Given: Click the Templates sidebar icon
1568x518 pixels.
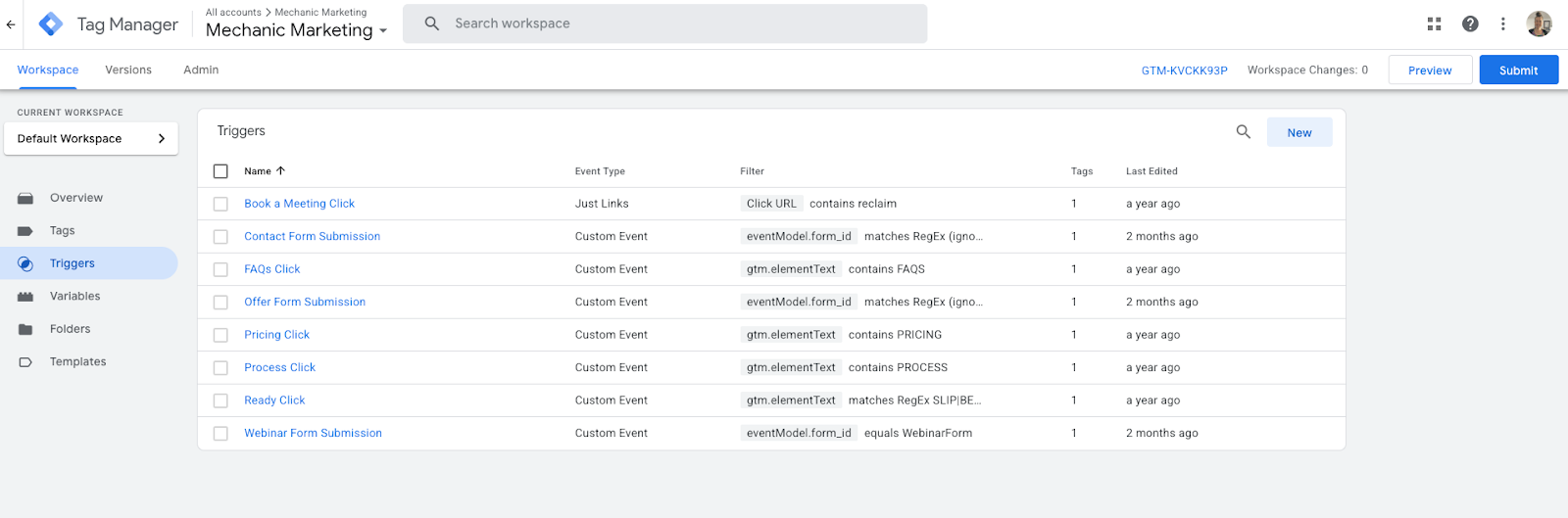Looking at the screenshot, I should coord(25,362).
